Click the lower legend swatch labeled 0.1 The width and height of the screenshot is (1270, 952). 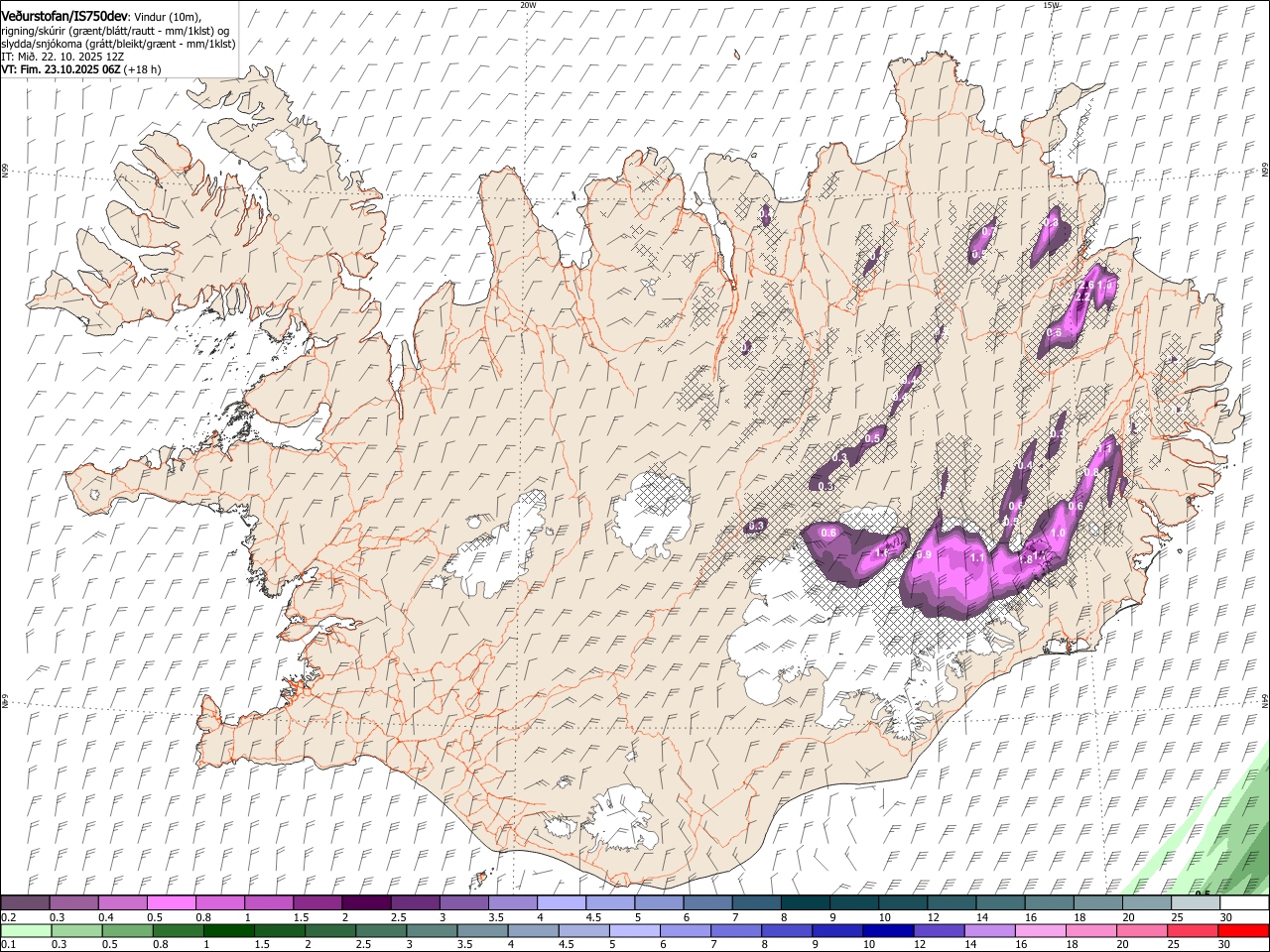coord(26,930)
